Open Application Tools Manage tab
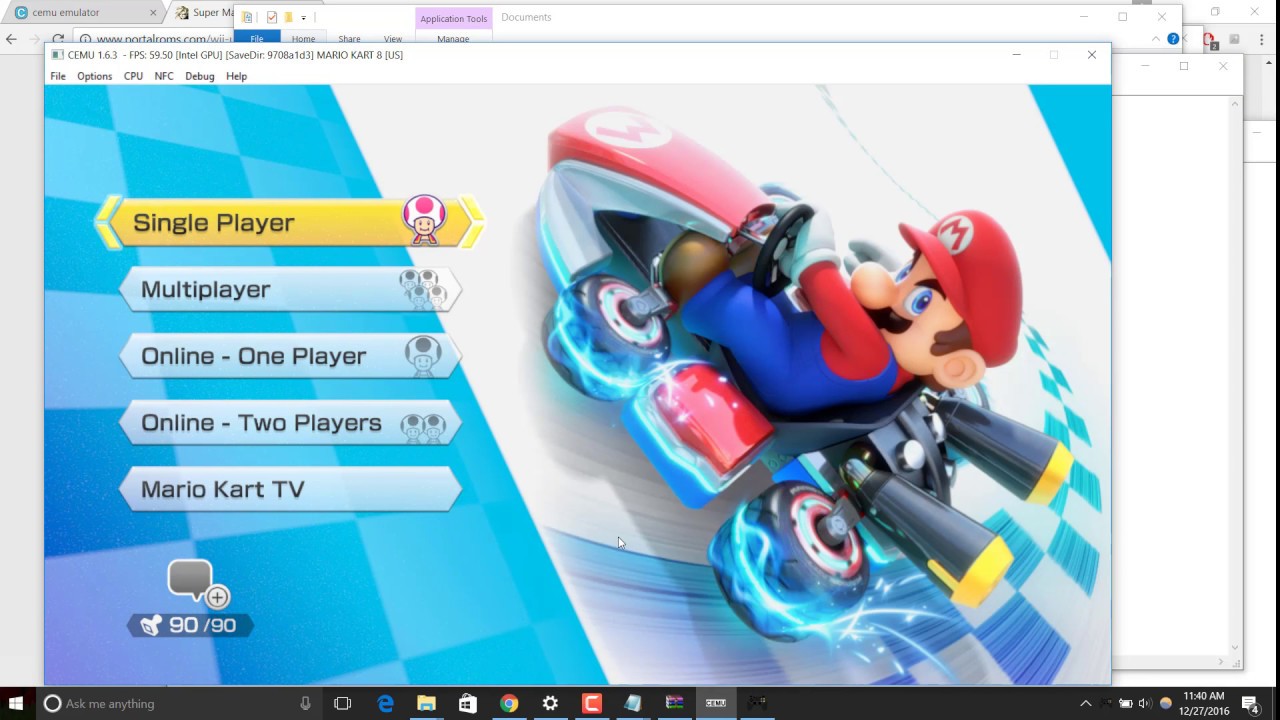The image size is (1280, 720). (x=453, y=39)
